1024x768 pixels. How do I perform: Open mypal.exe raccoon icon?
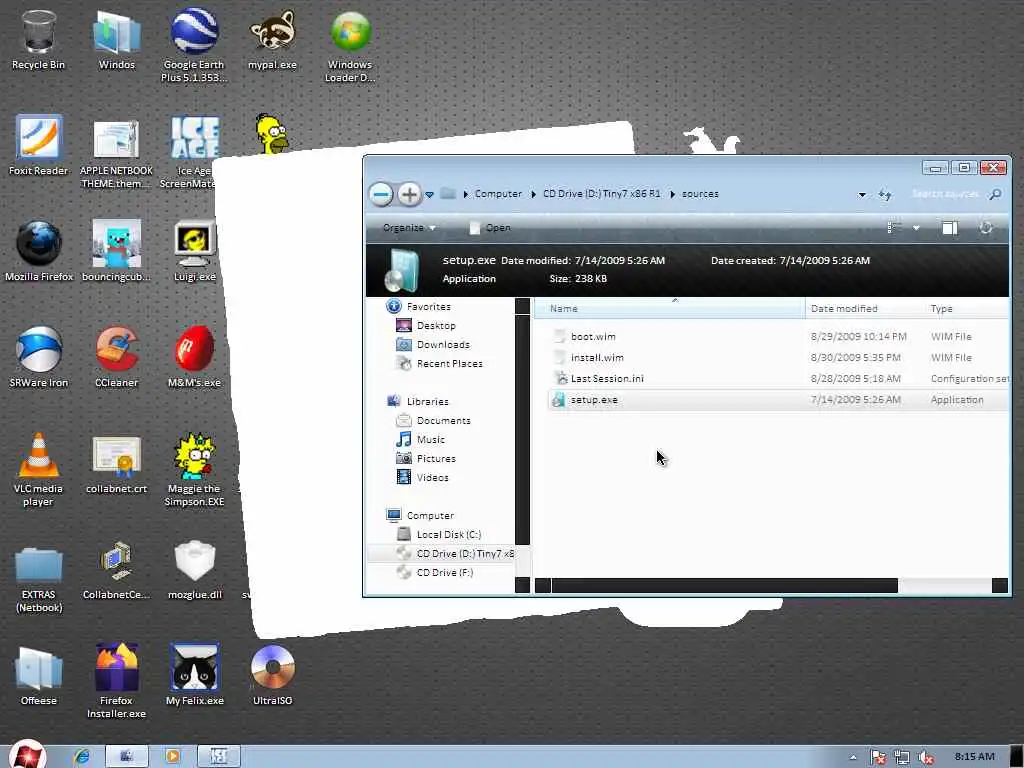[x=272, y=39]
